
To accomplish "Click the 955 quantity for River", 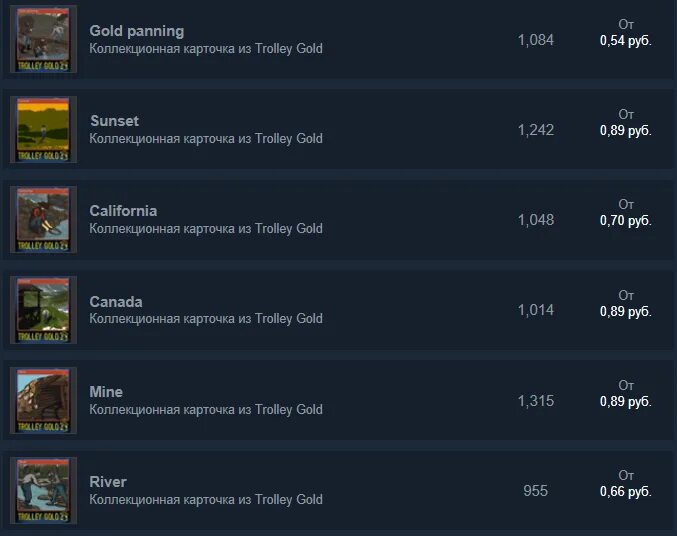I will tap(535, 491).
